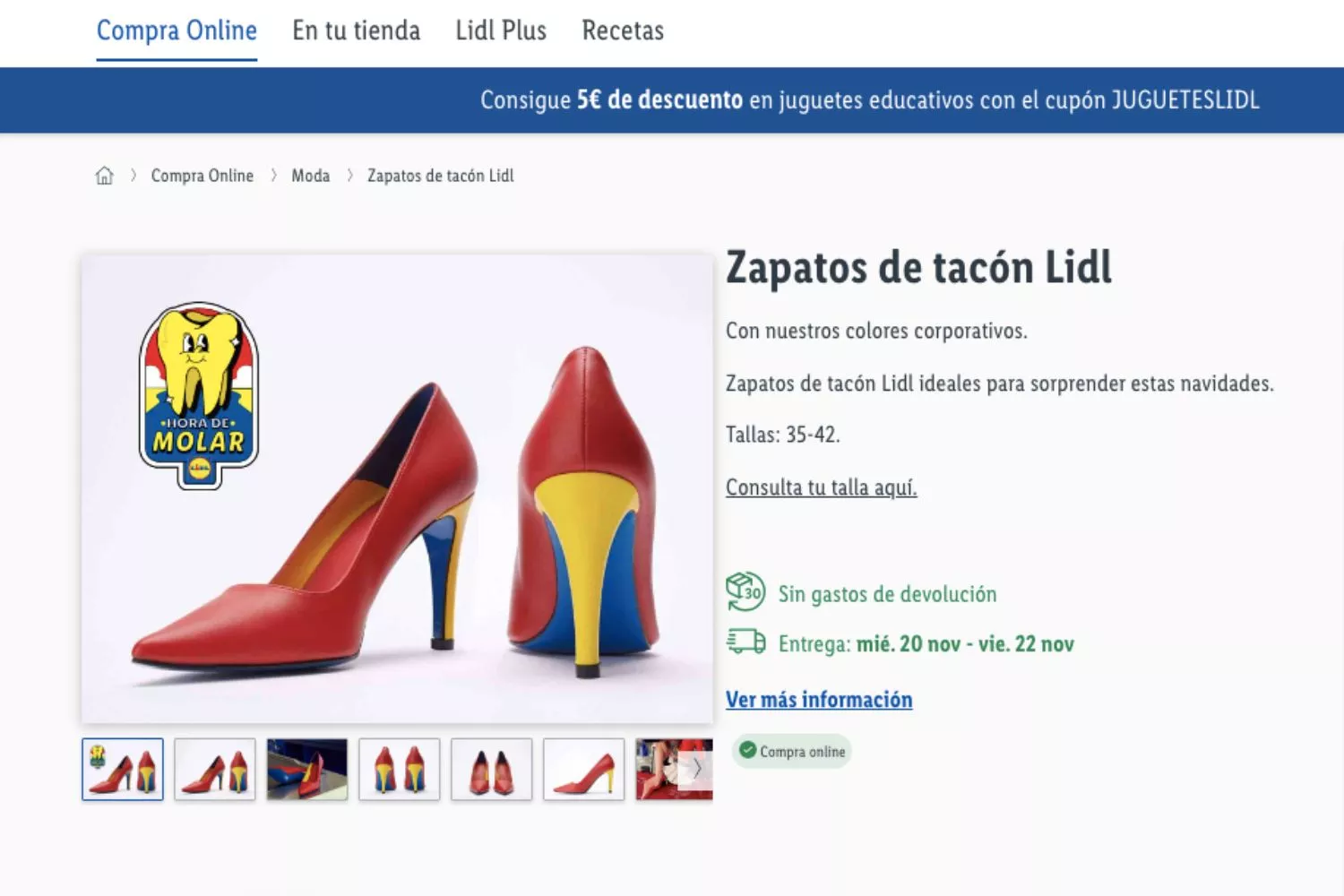Click the 5€ discount promo banner
The height and width of the screenshot is (896, 1344).
869,99
